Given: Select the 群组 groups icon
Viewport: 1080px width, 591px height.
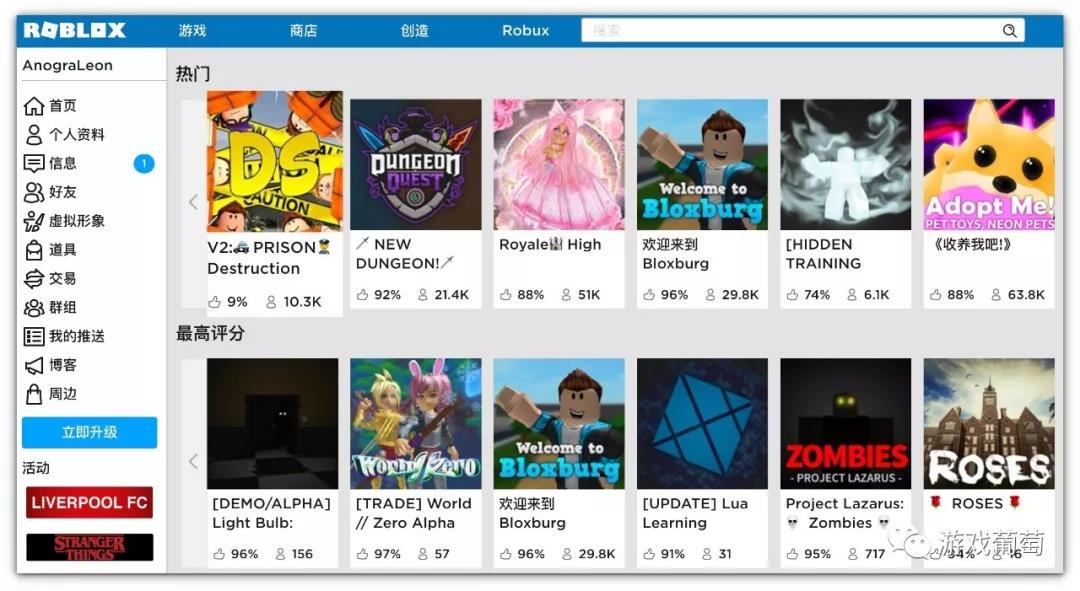Looking at the screenshot, I should pyautogui.click(x=34, y=308).
